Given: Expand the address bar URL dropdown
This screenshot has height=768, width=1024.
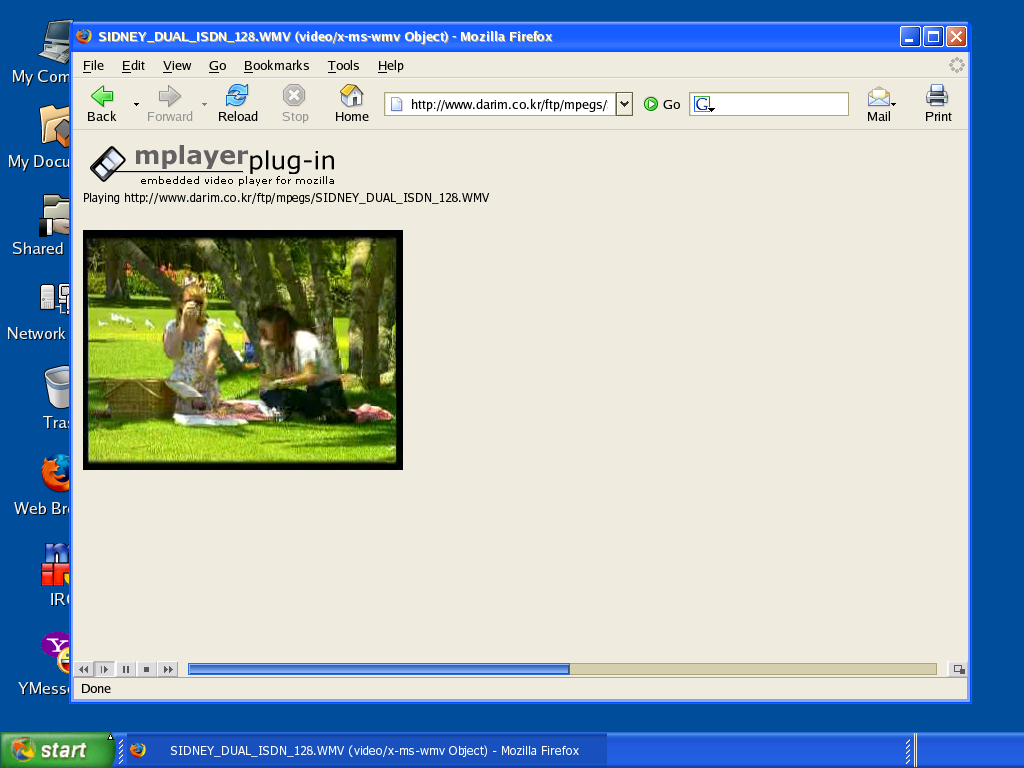Looking at the screenshot, I should [x=624, y=104].
